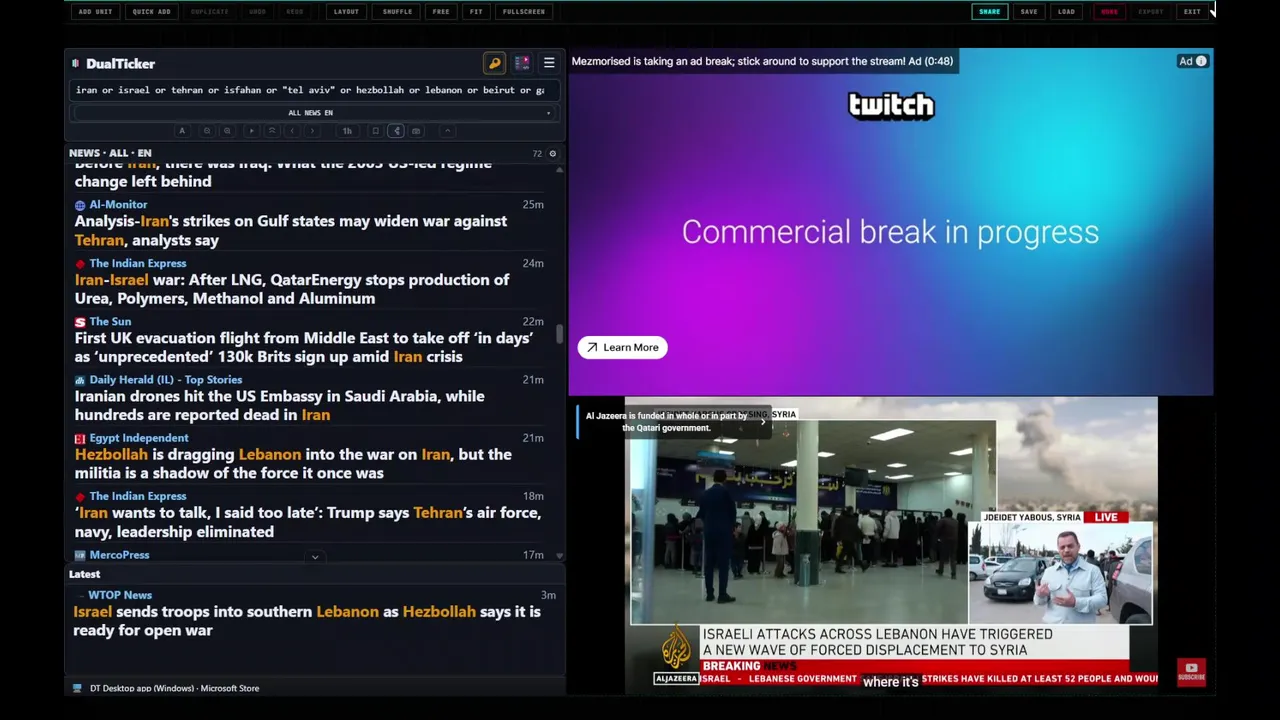1280x720 pixels.
Task: Click the WTOP News source label
Action: point(120,595)
